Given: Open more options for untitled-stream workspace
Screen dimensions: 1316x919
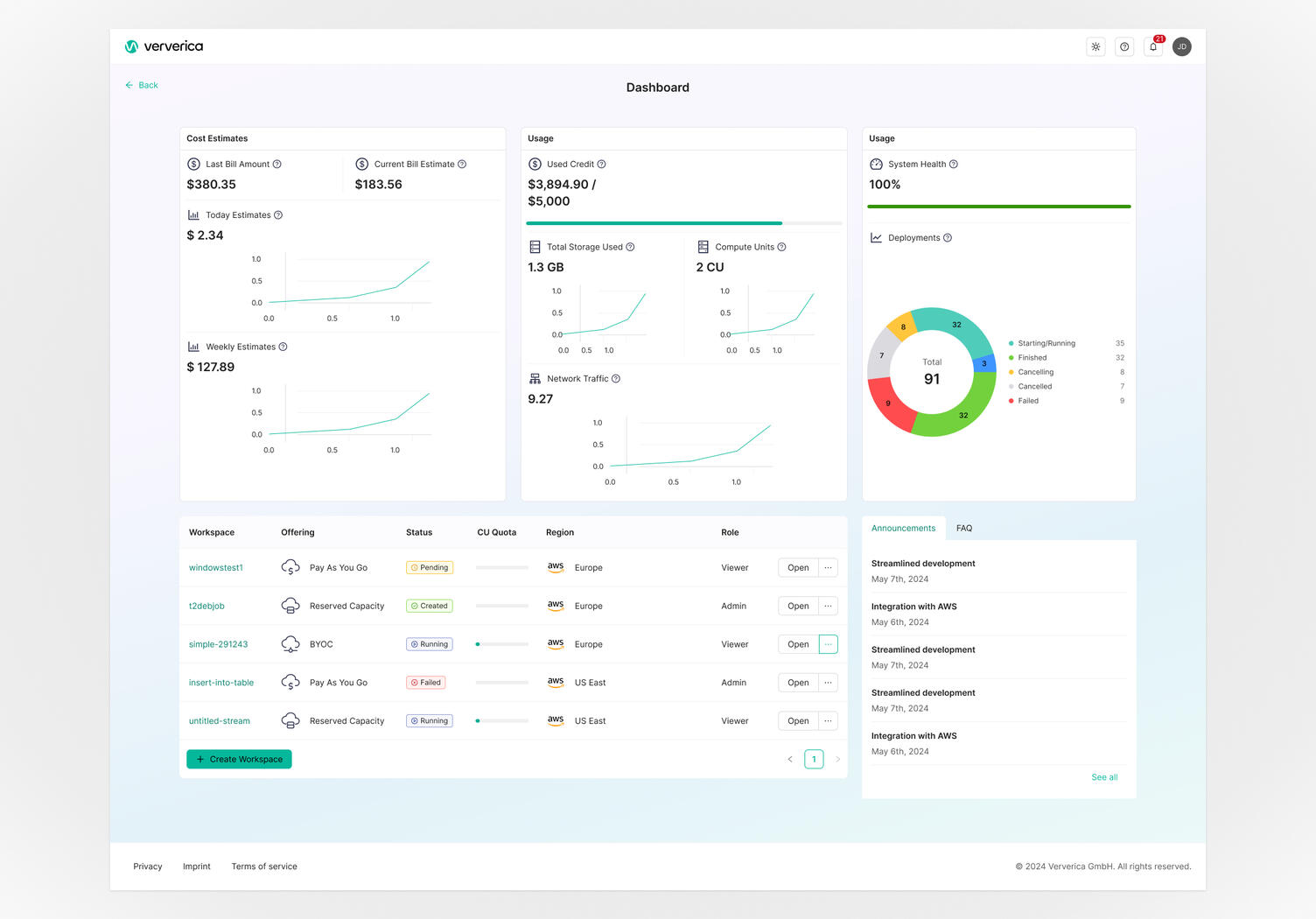Looking at the screenshot, I should point(828,720).
